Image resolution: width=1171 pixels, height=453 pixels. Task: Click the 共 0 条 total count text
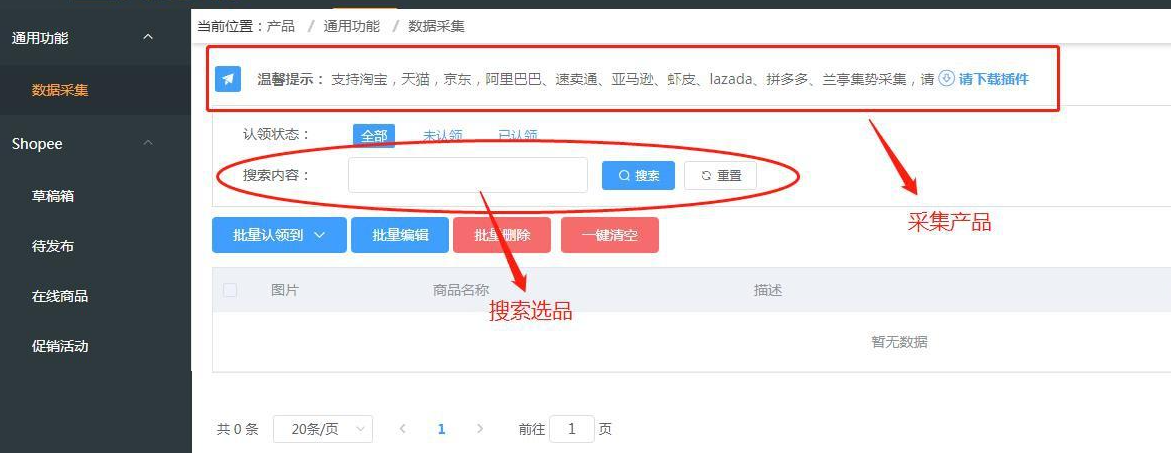[x=237, y=429]
